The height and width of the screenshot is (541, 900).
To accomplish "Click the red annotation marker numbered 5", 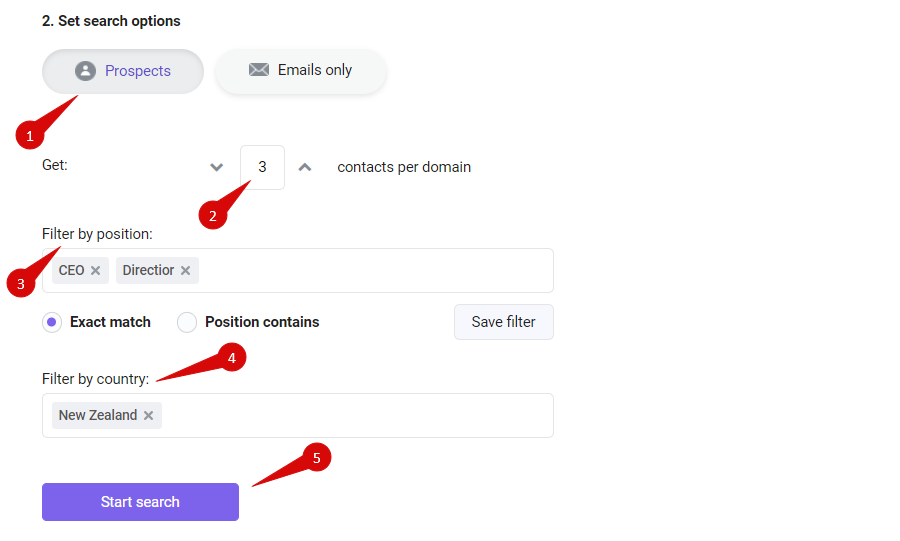I will tap(316, 458).
